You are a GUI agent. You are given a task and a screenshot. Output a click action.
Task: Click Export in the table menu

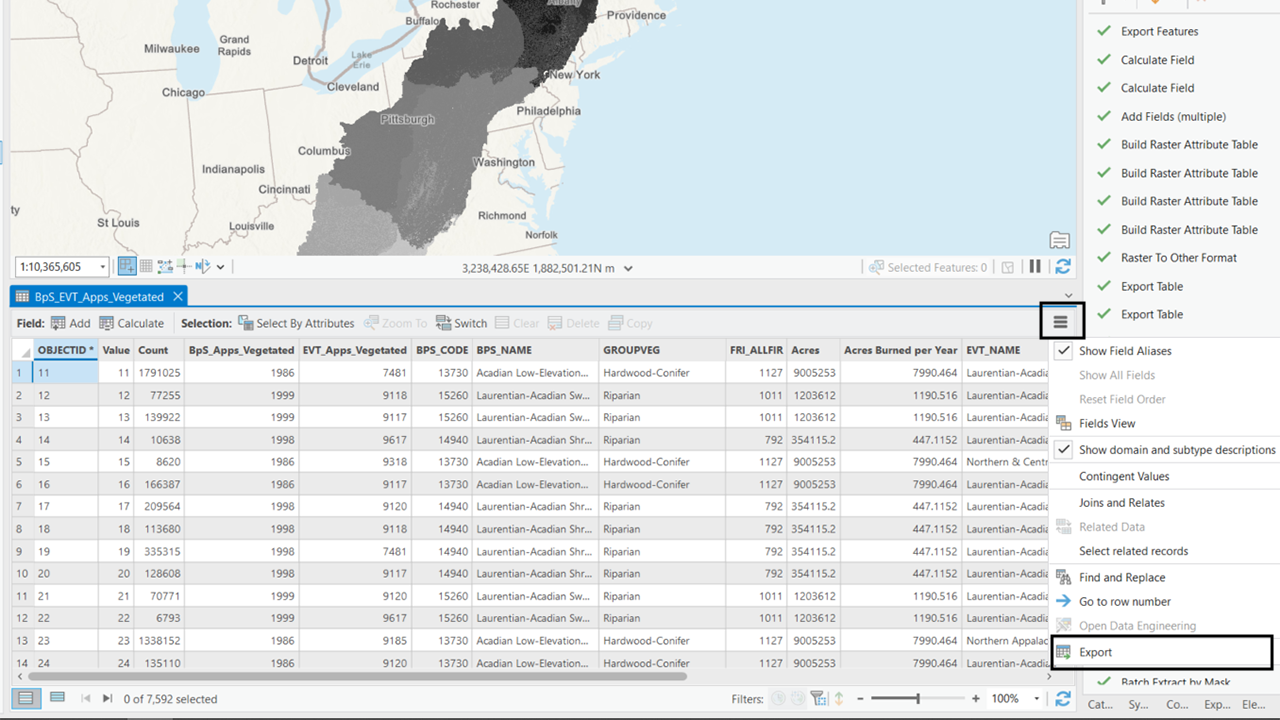point(1096,652)
